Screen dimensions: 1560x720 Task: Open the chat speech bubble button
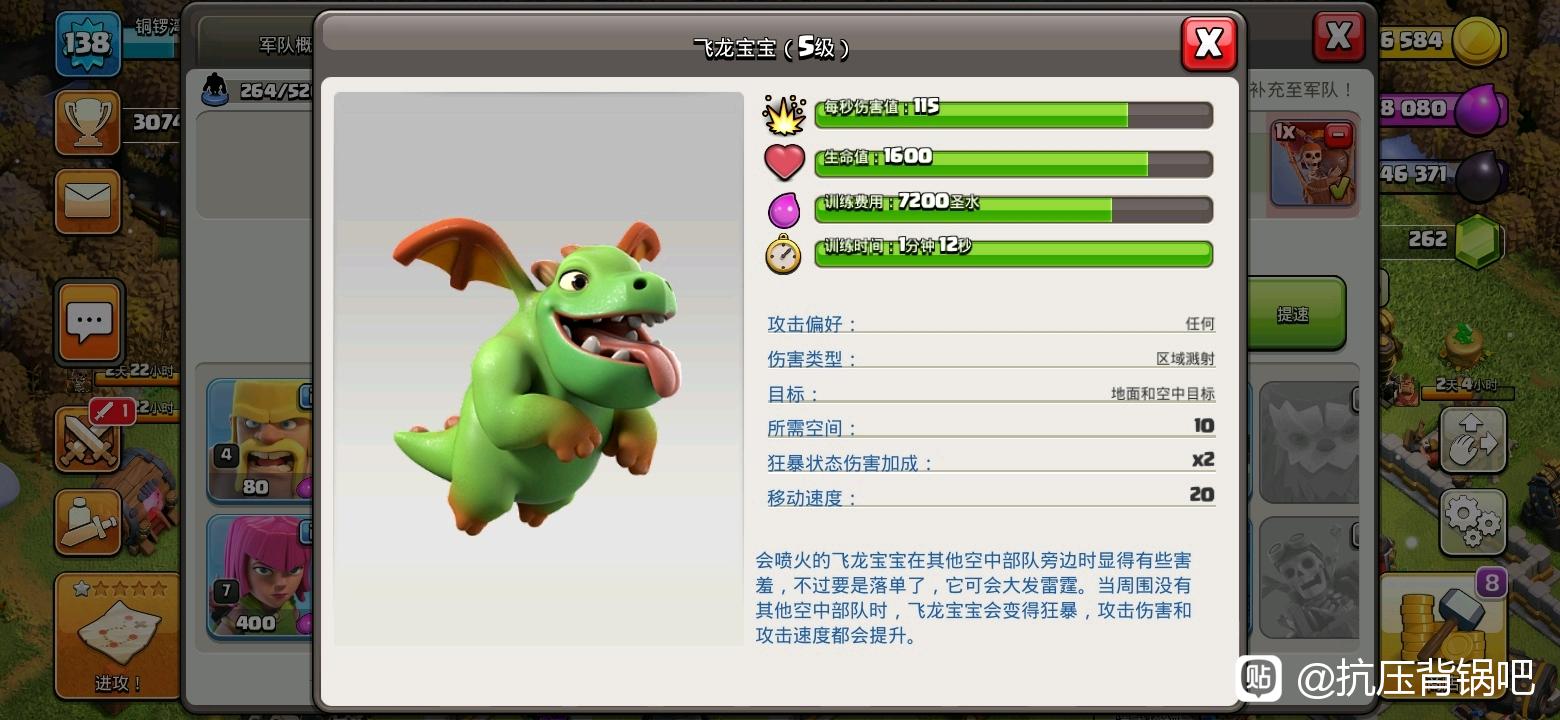point(90,322)
